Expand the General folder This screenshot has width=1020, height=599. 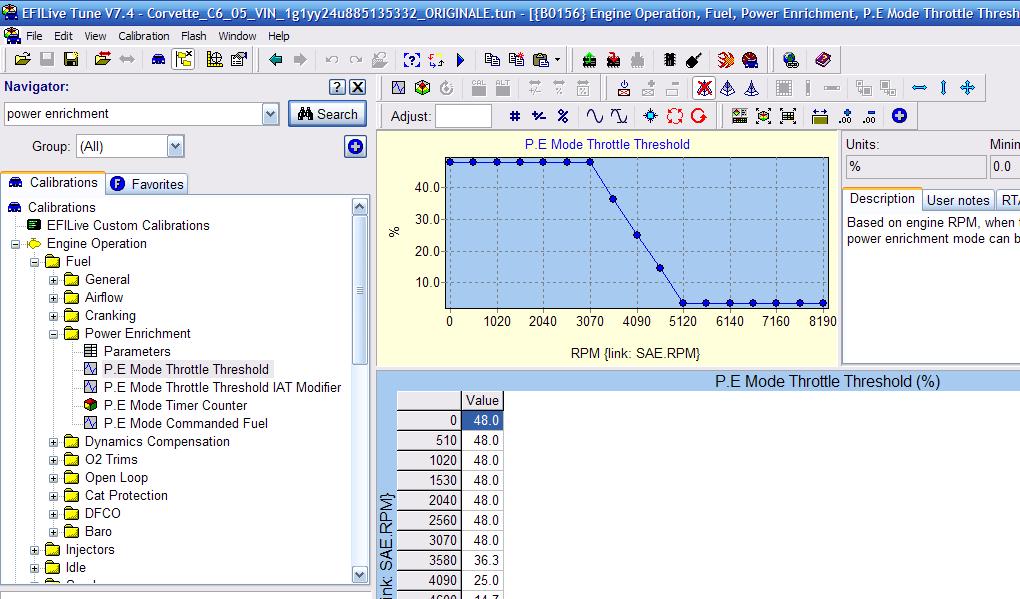[53, 280]
